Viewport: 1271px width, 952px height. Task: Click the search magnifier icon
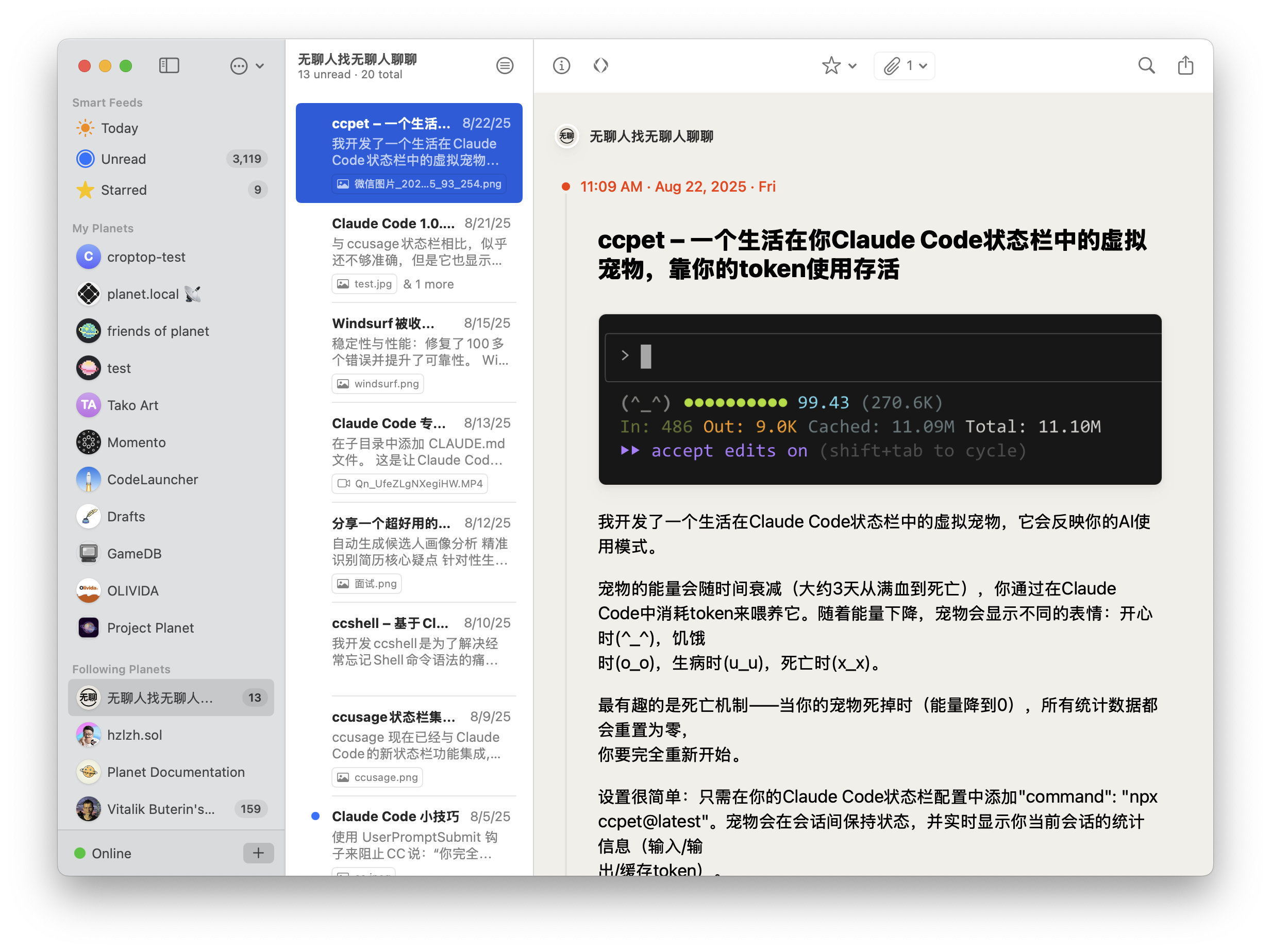[1146, 66]
